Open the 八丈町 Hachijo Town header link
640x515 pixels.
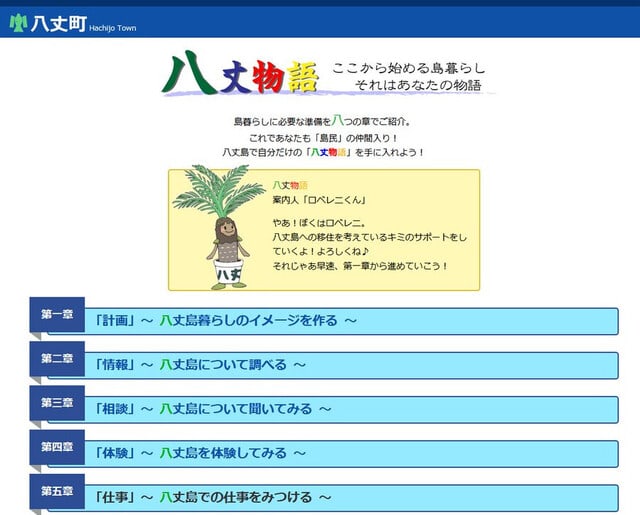73,23
